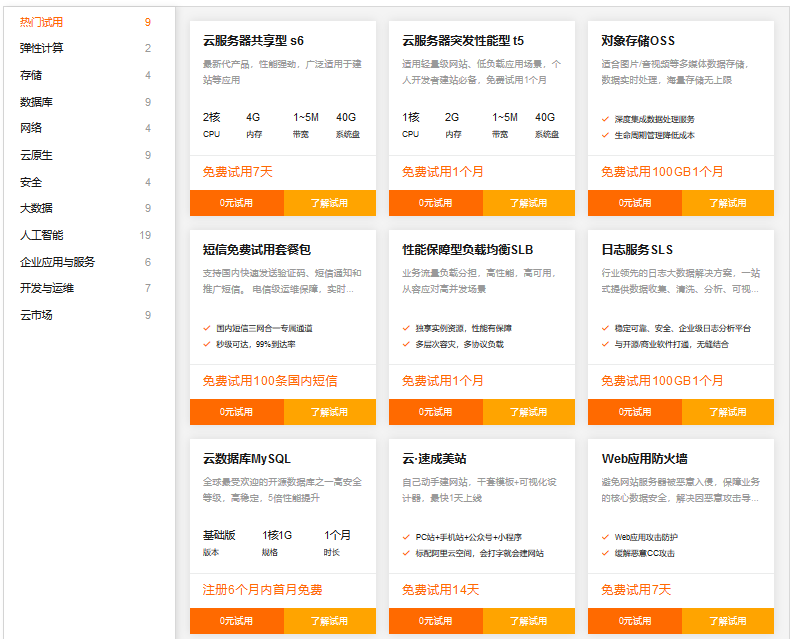The image size is (790, 639).
Task: Open the 云·速成美站 product title
Action: 434,459
